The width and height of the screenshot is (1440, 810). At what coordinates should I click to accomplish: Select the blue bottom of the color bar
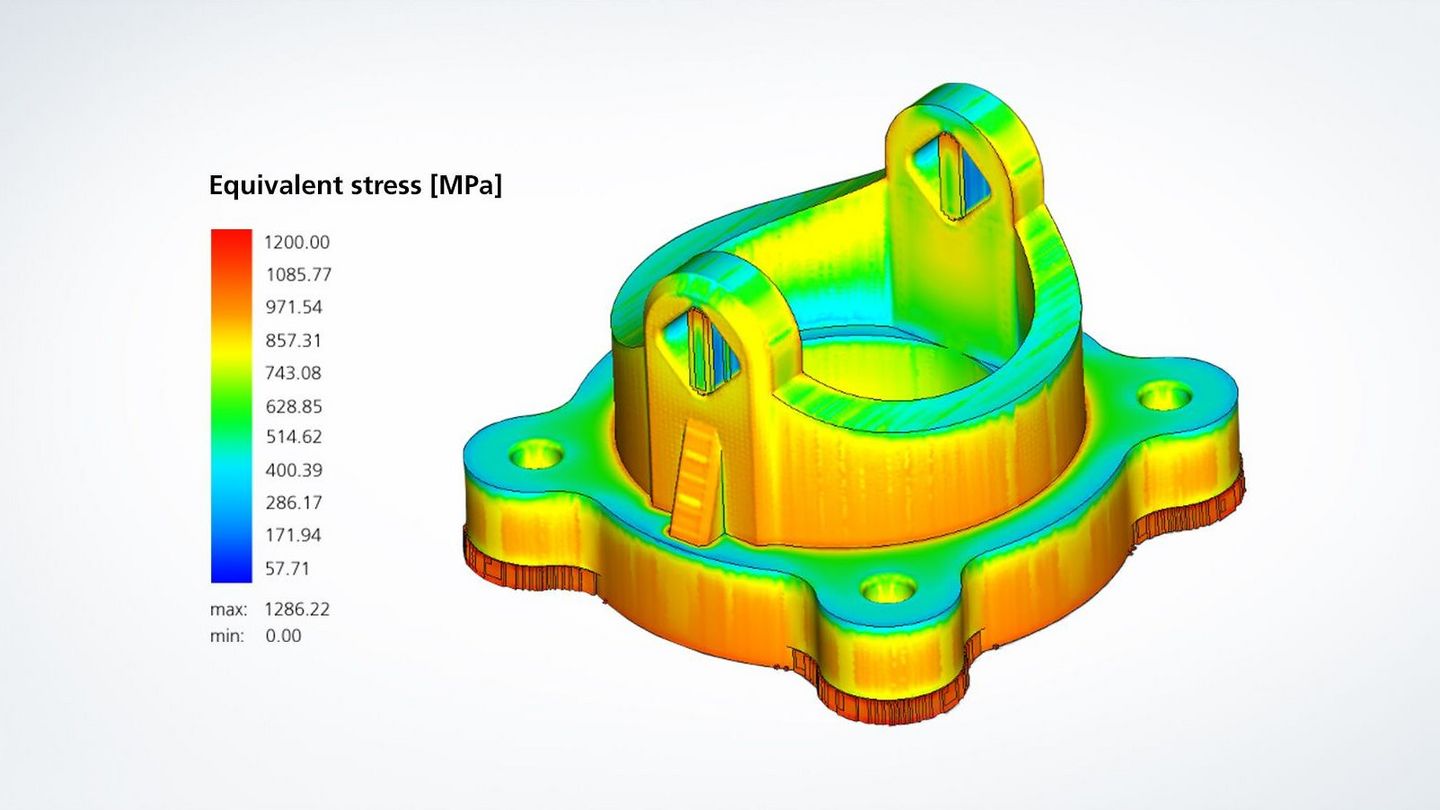tap(231, 568)
